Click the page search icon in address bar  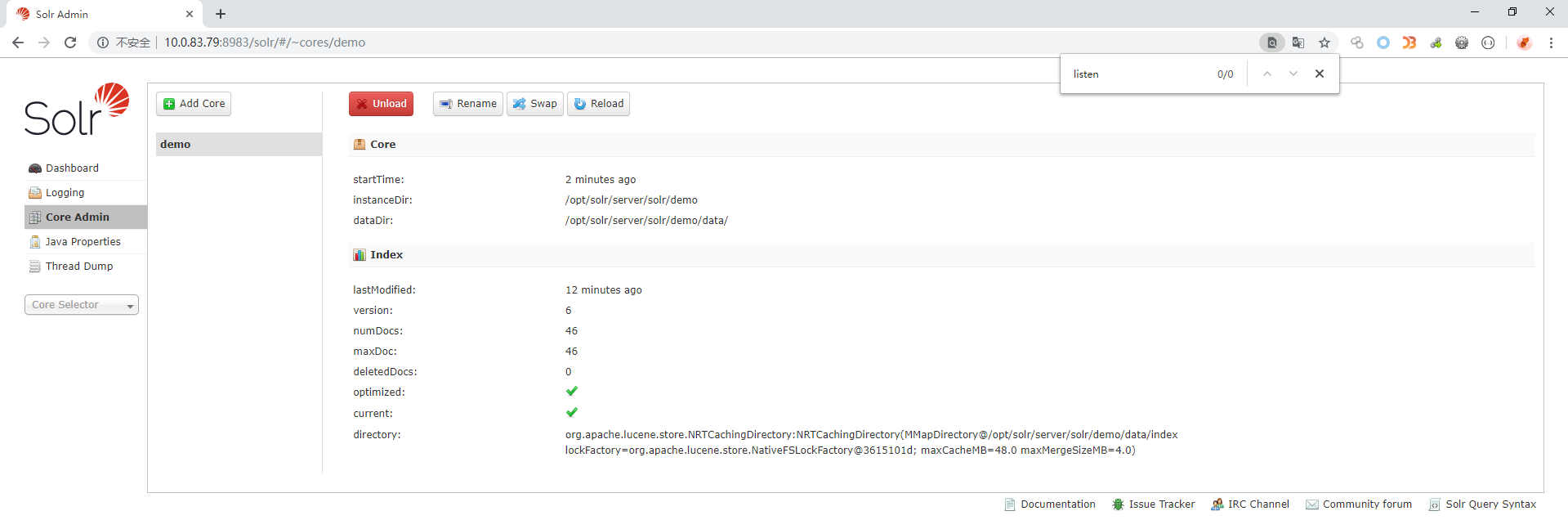[1272, 43]
